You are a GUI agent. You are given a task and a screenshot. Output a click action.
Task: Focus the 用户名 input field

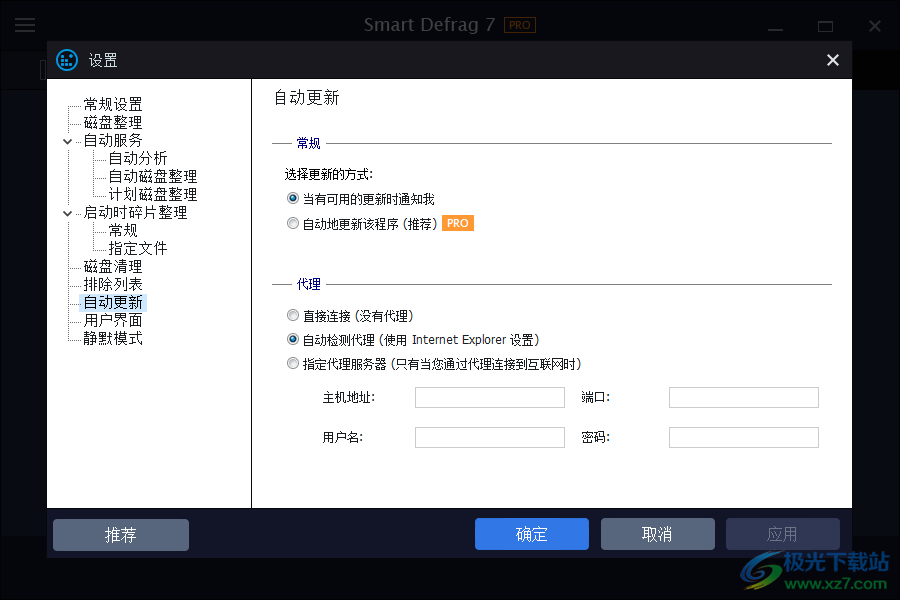490,438
